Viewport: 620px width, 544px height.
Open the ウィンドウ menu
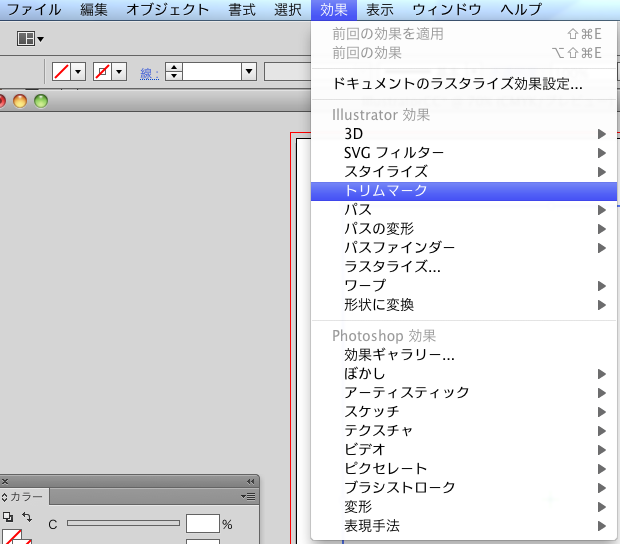click(x=447, y=9)
